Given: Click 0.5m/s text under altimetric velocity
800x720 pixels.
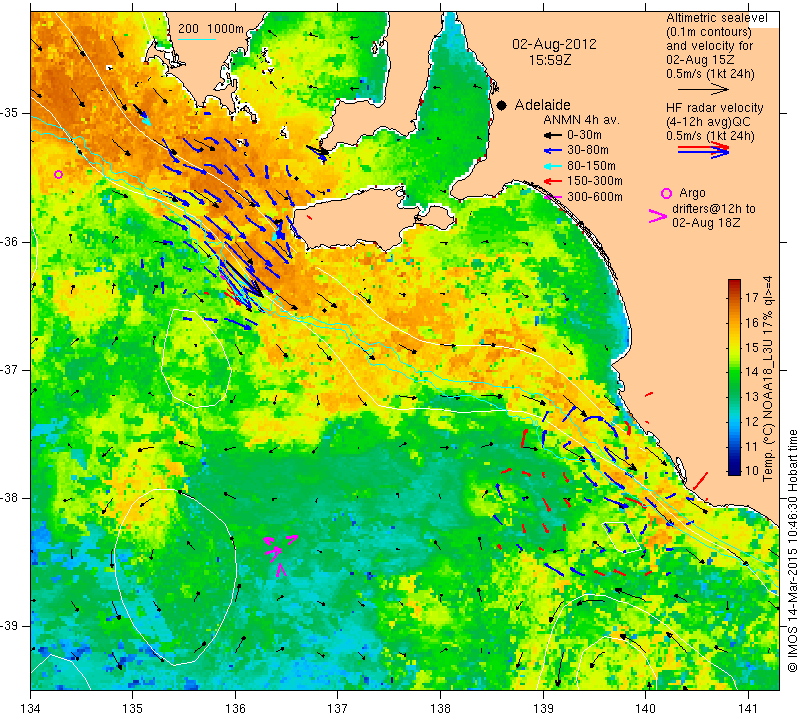Looking at the screenshot, I should (x=710, y=74).
